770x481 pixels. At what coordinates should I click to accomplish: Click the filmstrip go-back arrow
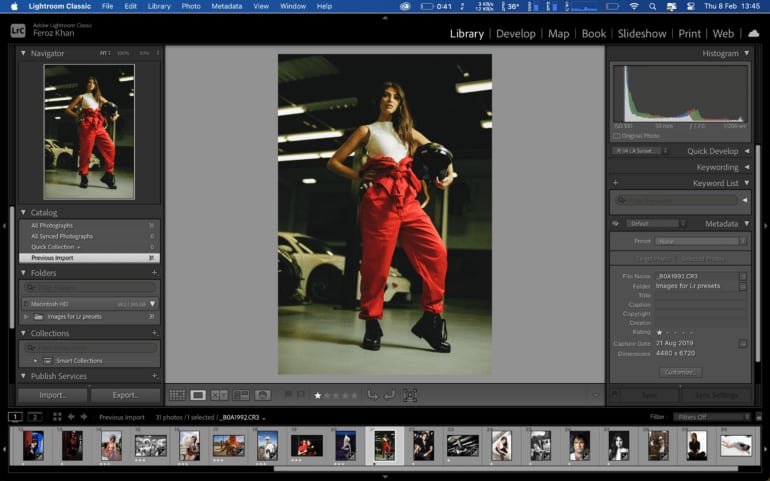click(x=71, y=417)
